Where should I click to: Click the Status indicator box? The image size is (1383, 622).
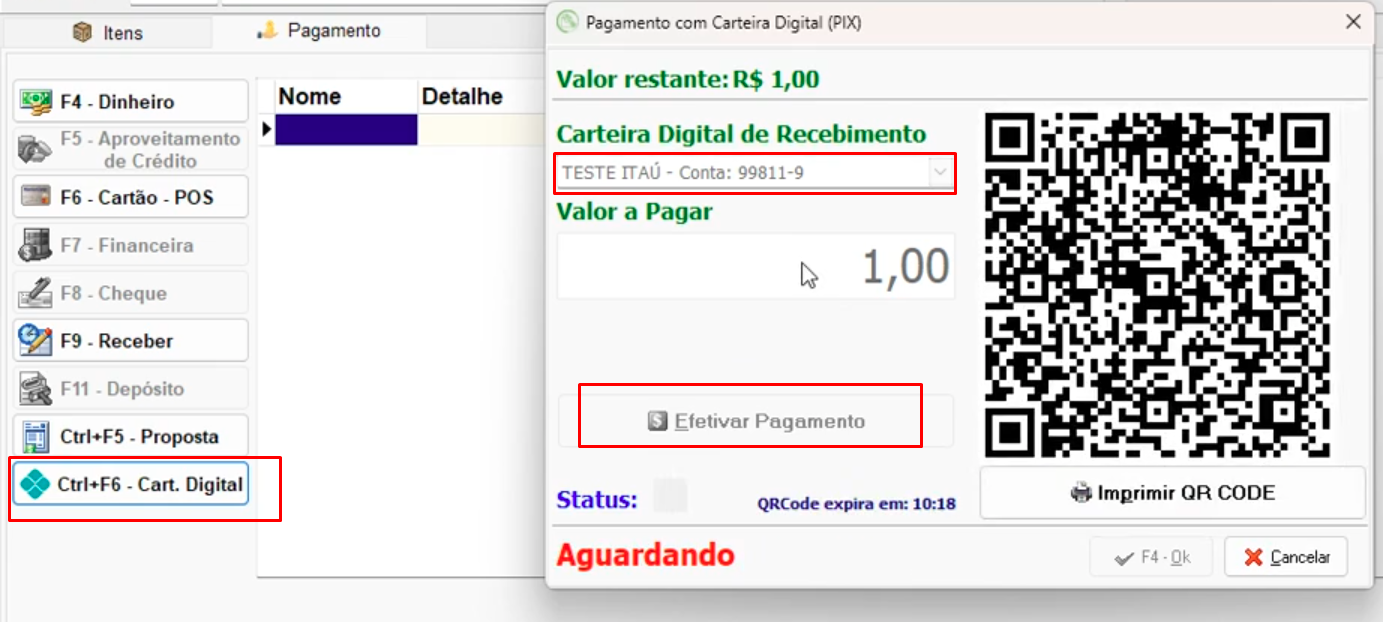click(x=669, y=495)
